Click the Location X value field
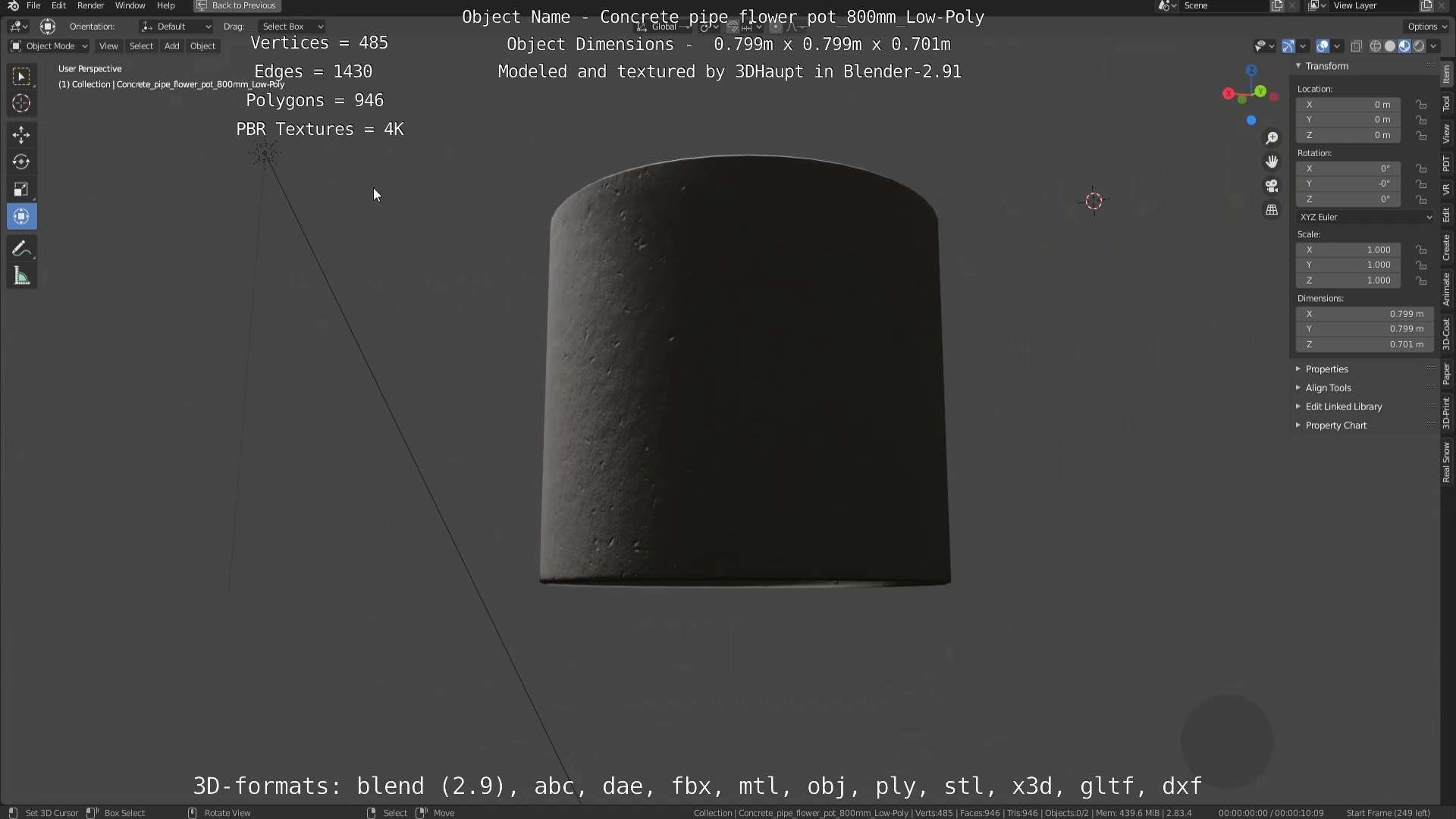The width and height of the screenshot is (1456, 819). (x=1348, y=105)
